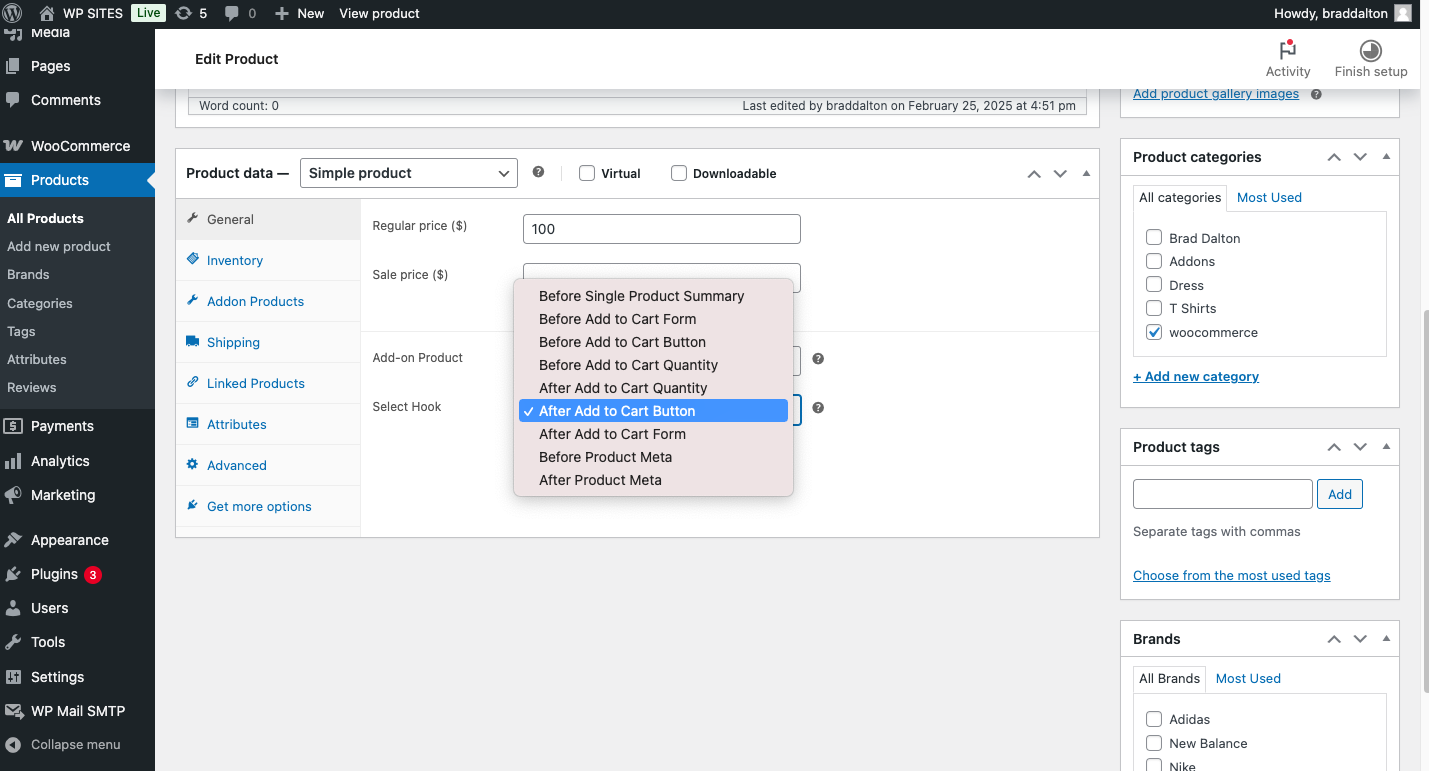Tick the Downloadable checkbox
This screenshot has height=771, width=1429.
click(679, 173)
